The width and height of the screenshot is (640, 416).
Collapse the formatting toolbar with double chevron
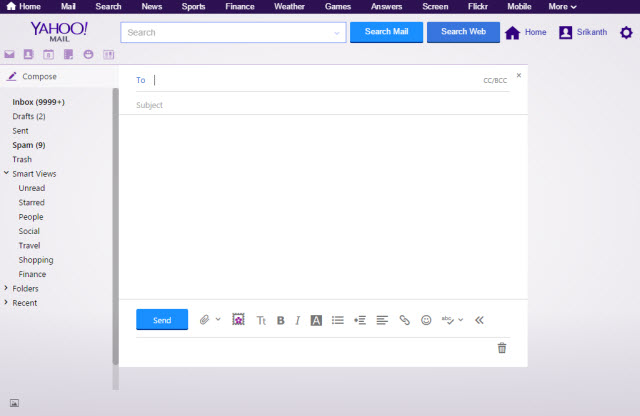coord(479,320)
